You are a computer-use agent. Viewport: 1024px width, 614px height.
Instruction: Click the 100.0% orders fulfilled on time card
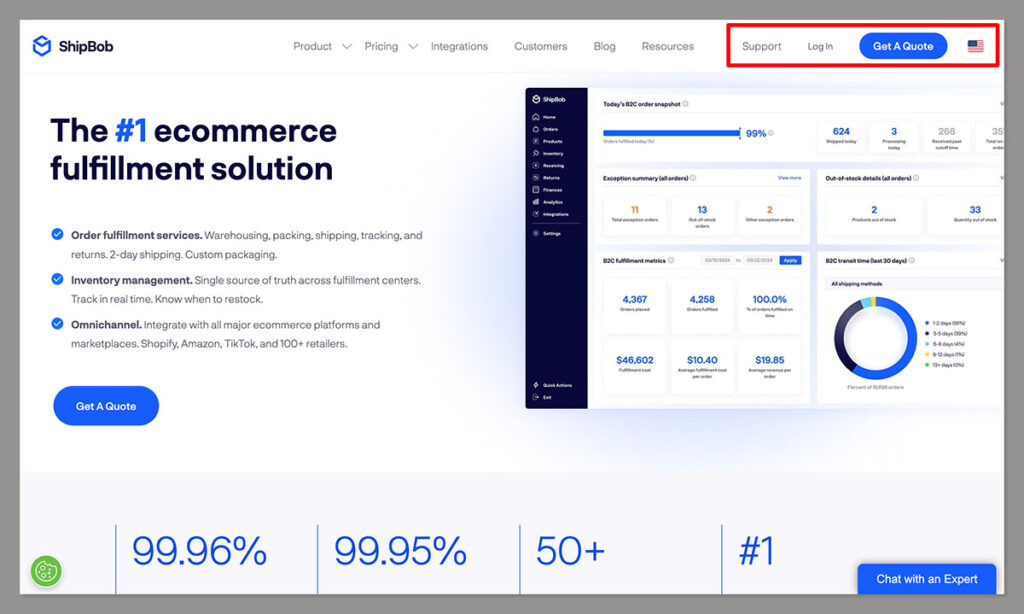pyautogui.click(x=769, y=305)
